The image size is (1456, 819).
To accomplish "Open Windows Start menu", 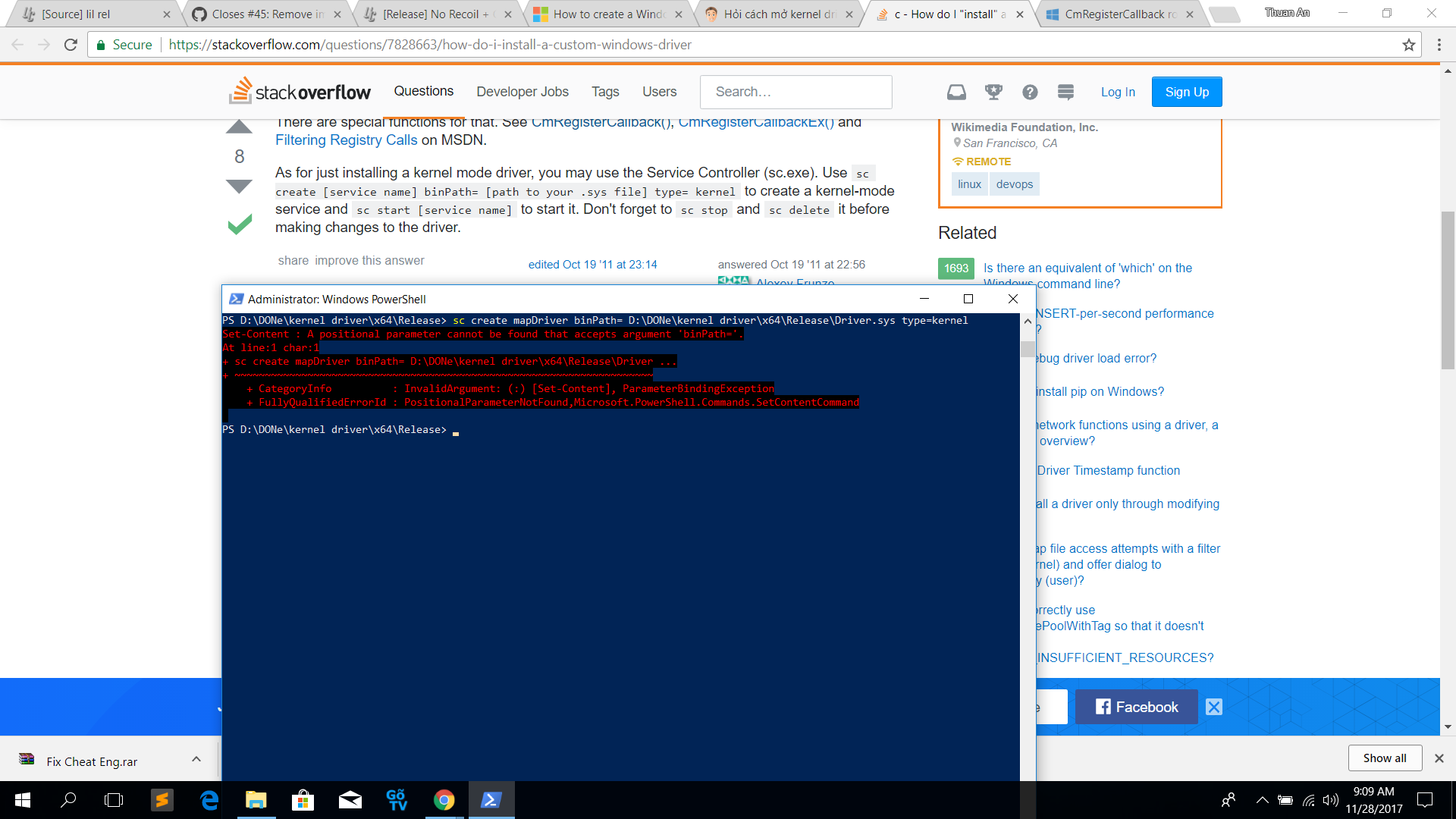I will pyautogui.click(x=23, y=800).
